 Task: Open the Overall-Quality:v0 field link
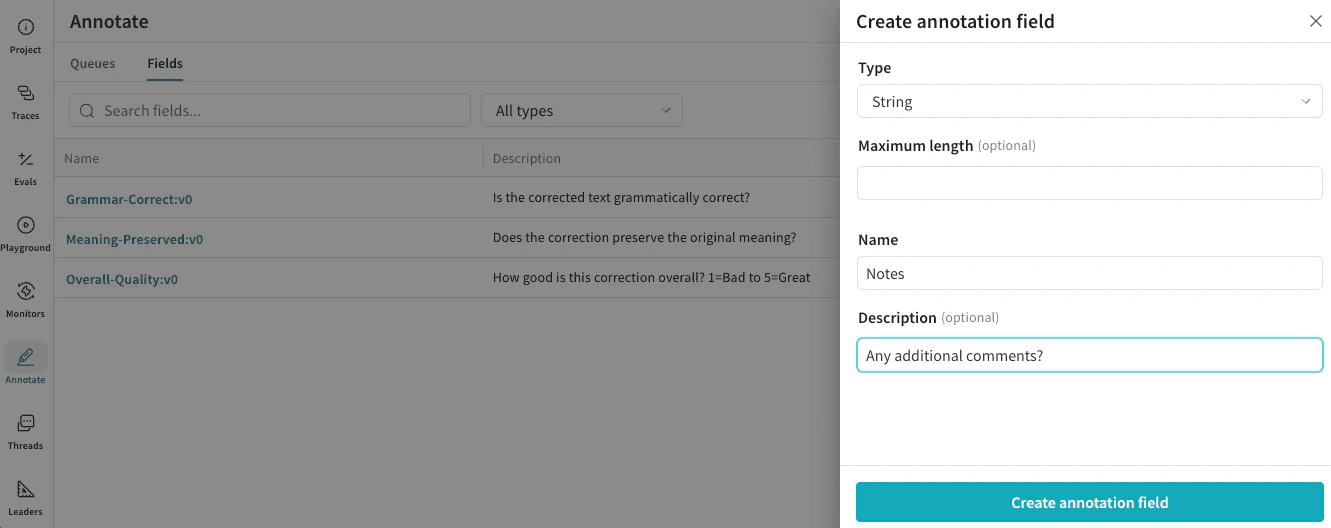coord(122,279)
